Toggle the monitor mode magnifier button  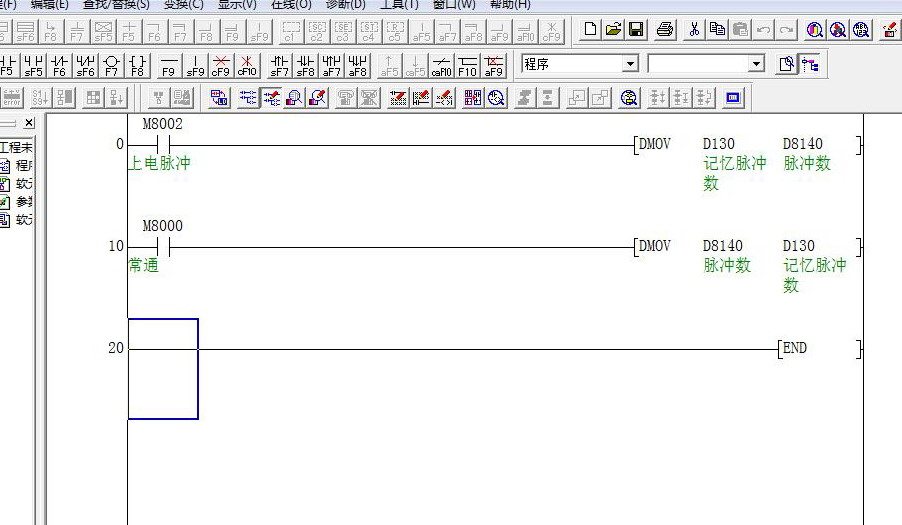coord(294,98)
